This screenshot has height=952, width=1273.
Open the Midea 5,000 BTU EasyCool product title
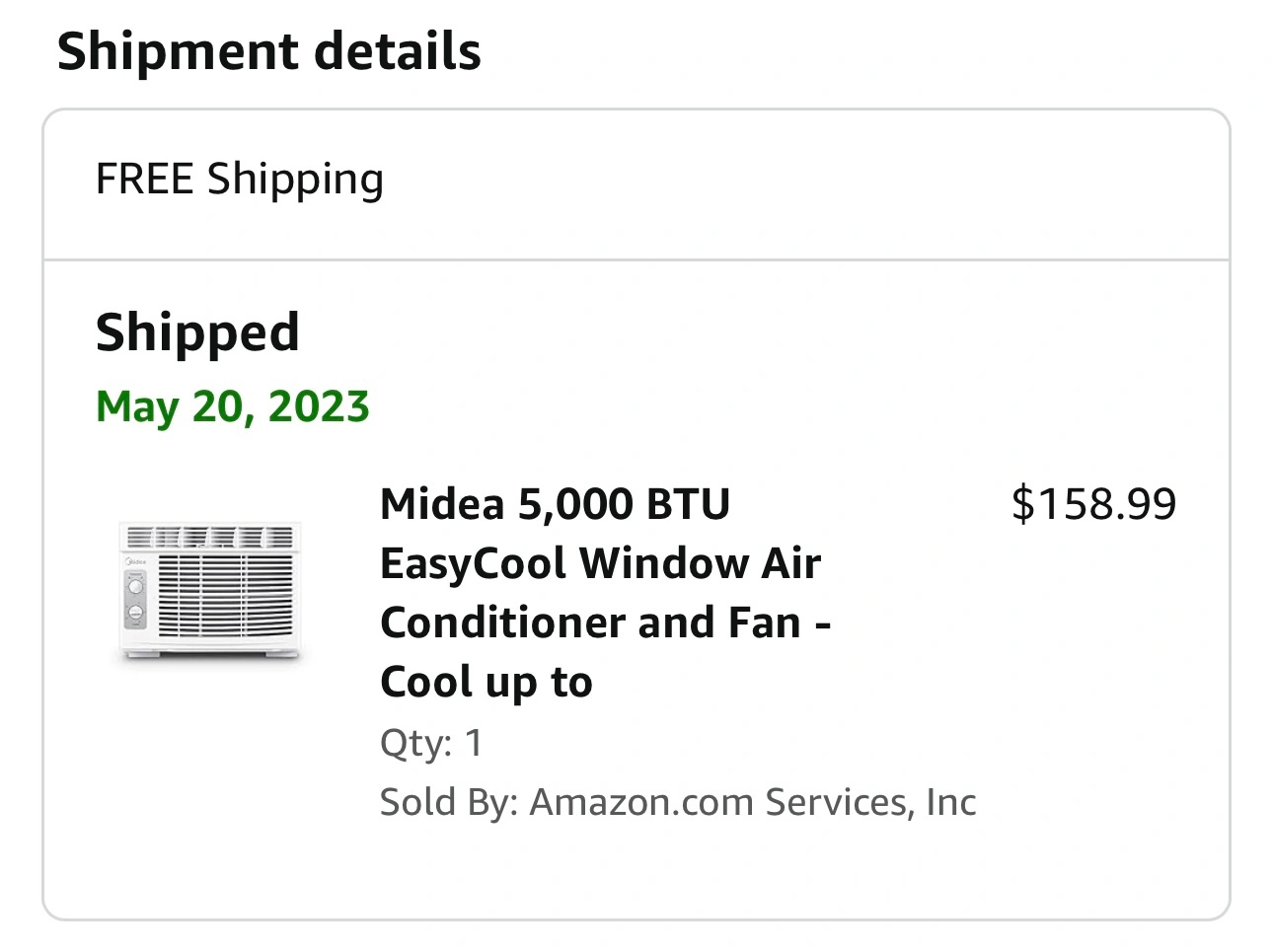[606, 593]
